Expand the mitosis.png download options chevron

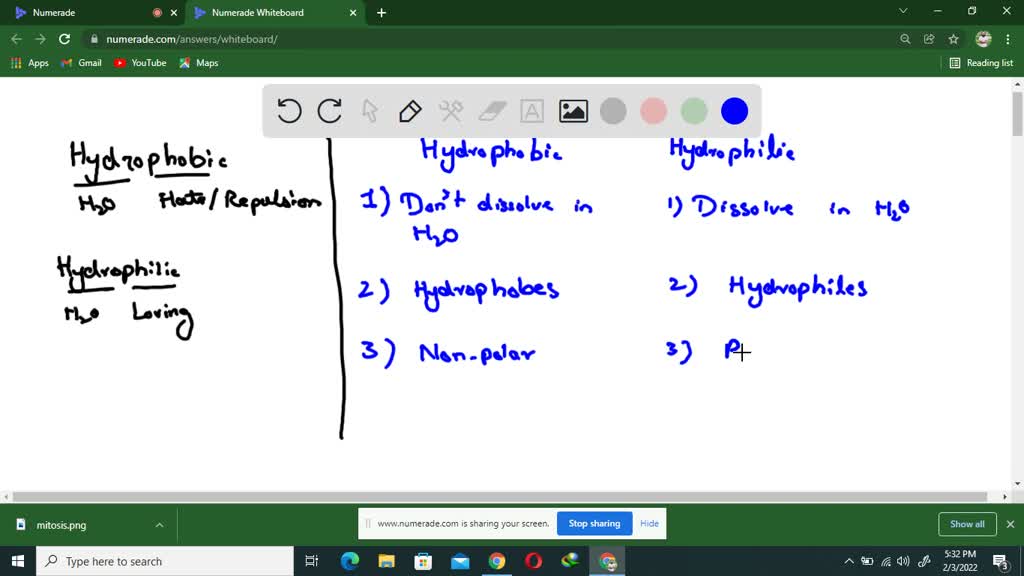tap(158, 523)
